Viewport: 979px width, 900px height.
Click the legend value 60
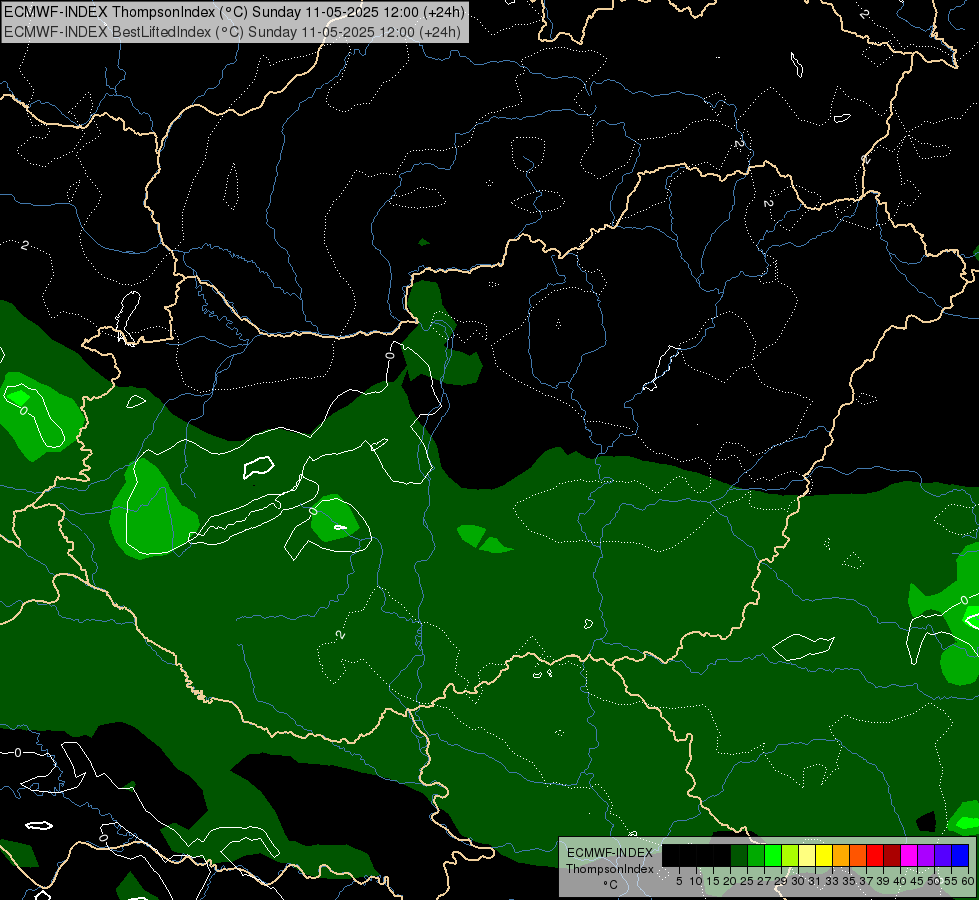coord(968,881)
